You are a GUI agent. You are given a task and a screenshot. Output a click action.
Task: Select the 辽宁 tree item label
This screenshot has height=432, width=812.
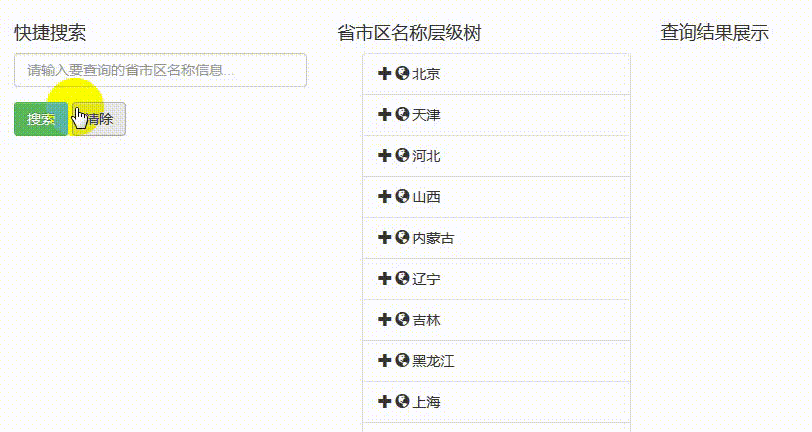[426, 279]
